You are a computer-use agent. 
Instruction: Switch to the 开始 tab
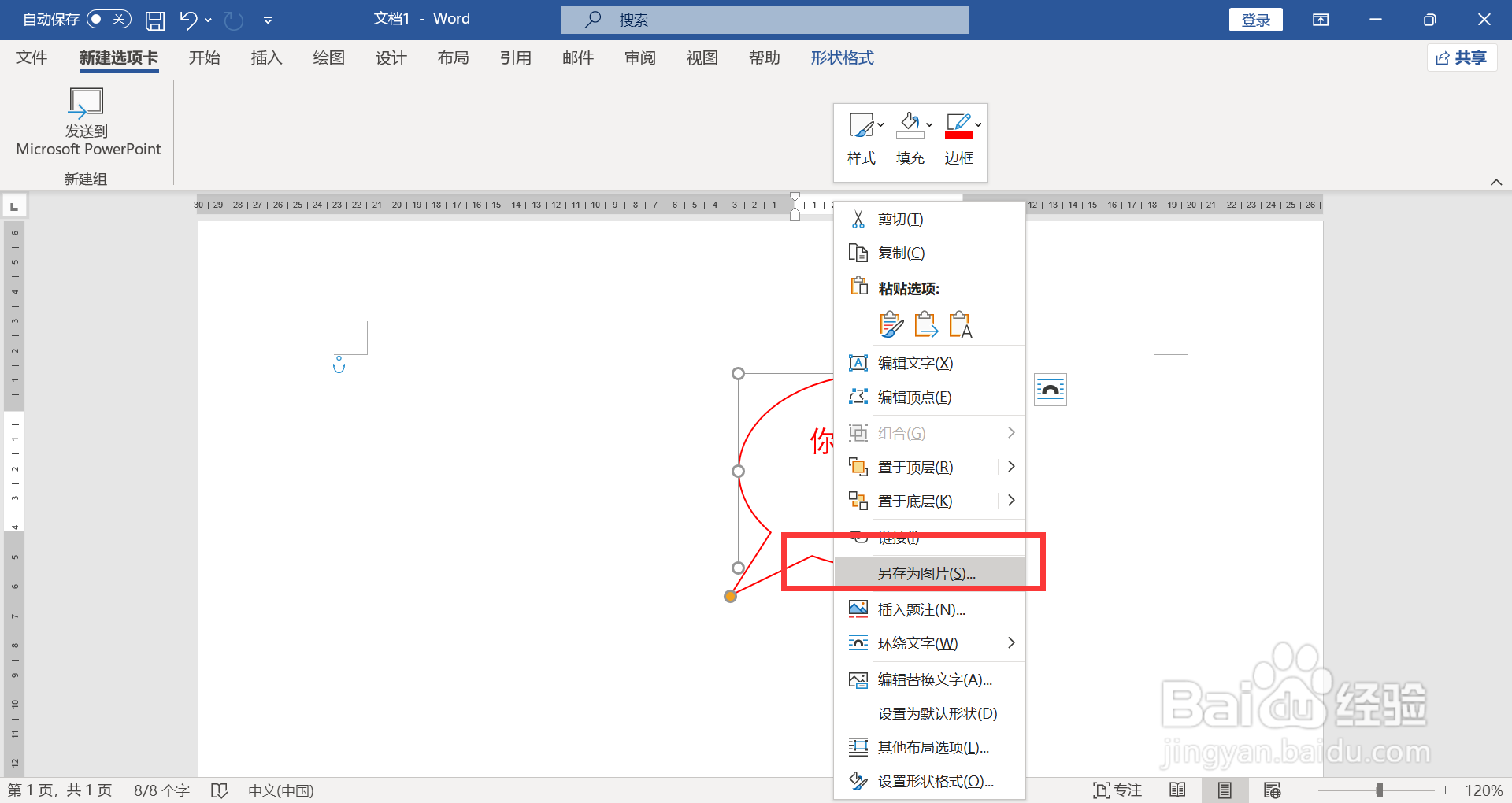[x=204, y=57]
